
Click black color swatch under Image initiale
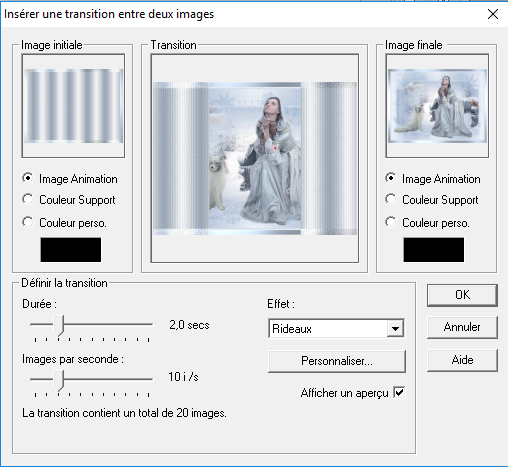click(x=71, y=250)
